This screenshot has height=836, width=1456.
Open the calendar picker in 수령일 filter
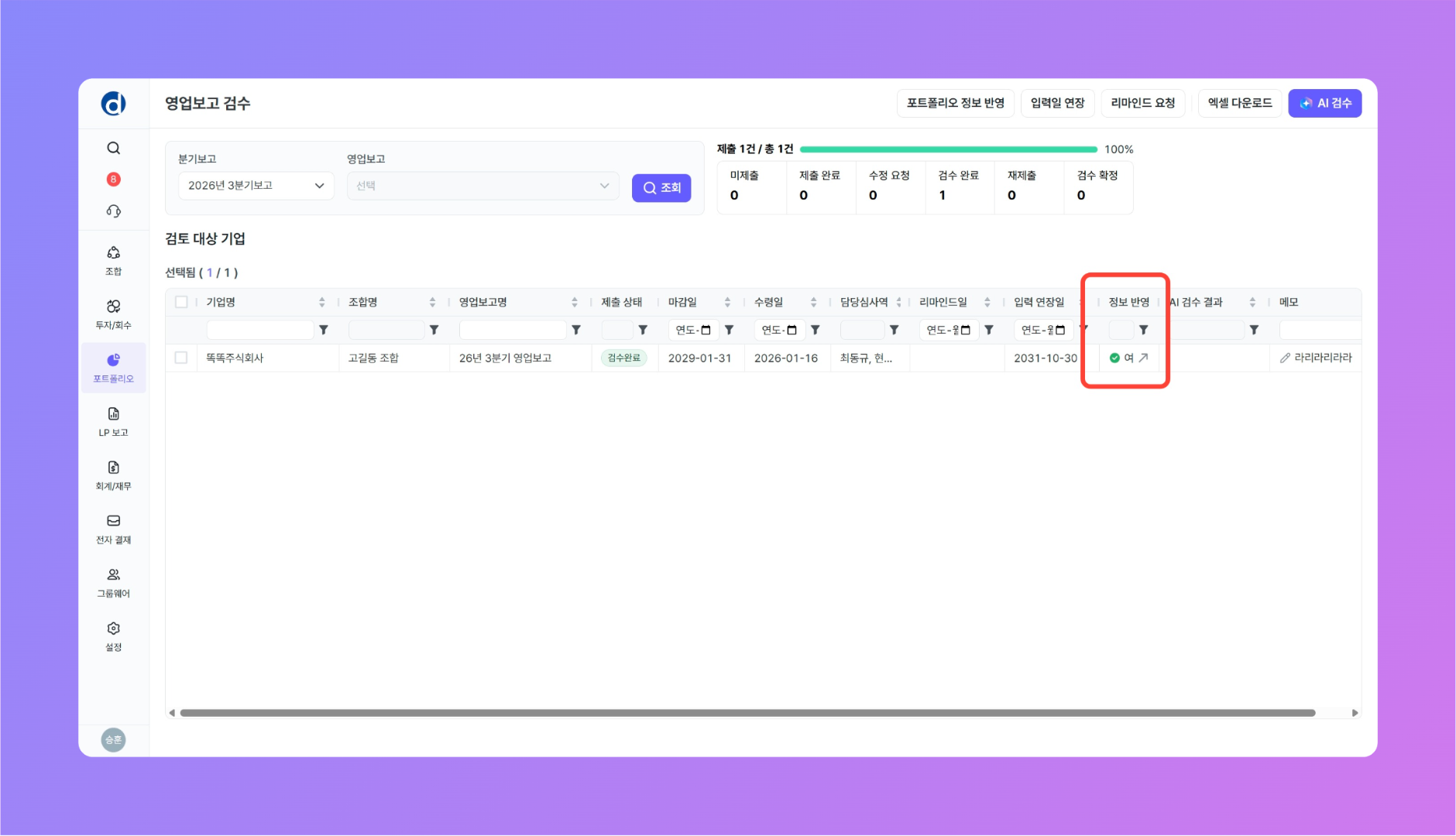(x=792, y=330)
